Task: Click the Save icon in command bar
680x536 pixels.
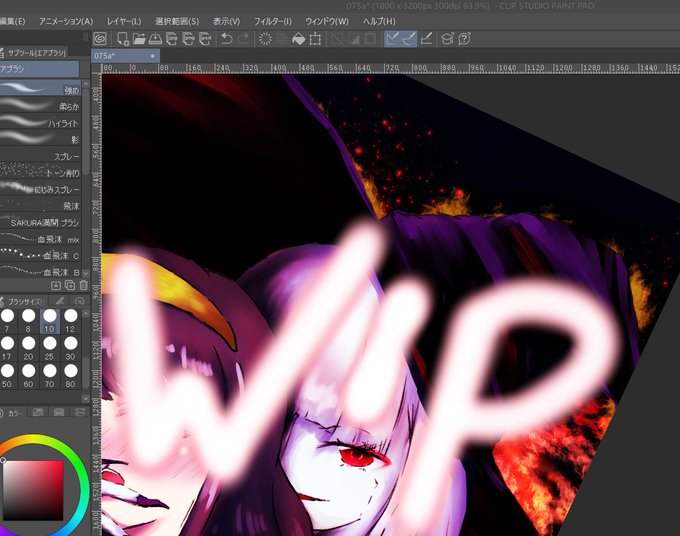Action: [x=155, y=39]
